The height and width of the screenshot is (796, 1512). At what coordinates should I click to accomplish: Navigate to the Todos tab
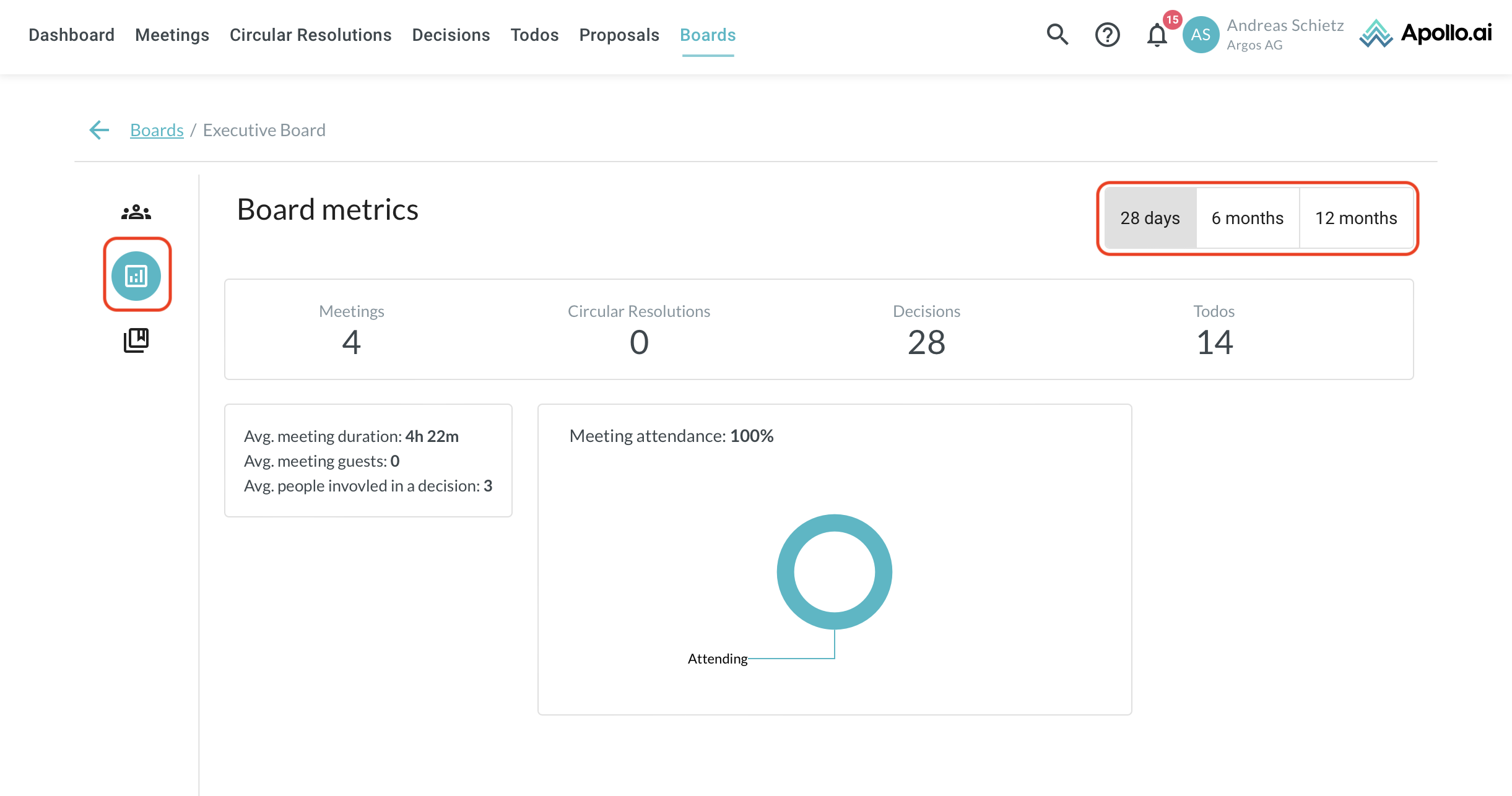pyautogui.click(x=534, y=35)
